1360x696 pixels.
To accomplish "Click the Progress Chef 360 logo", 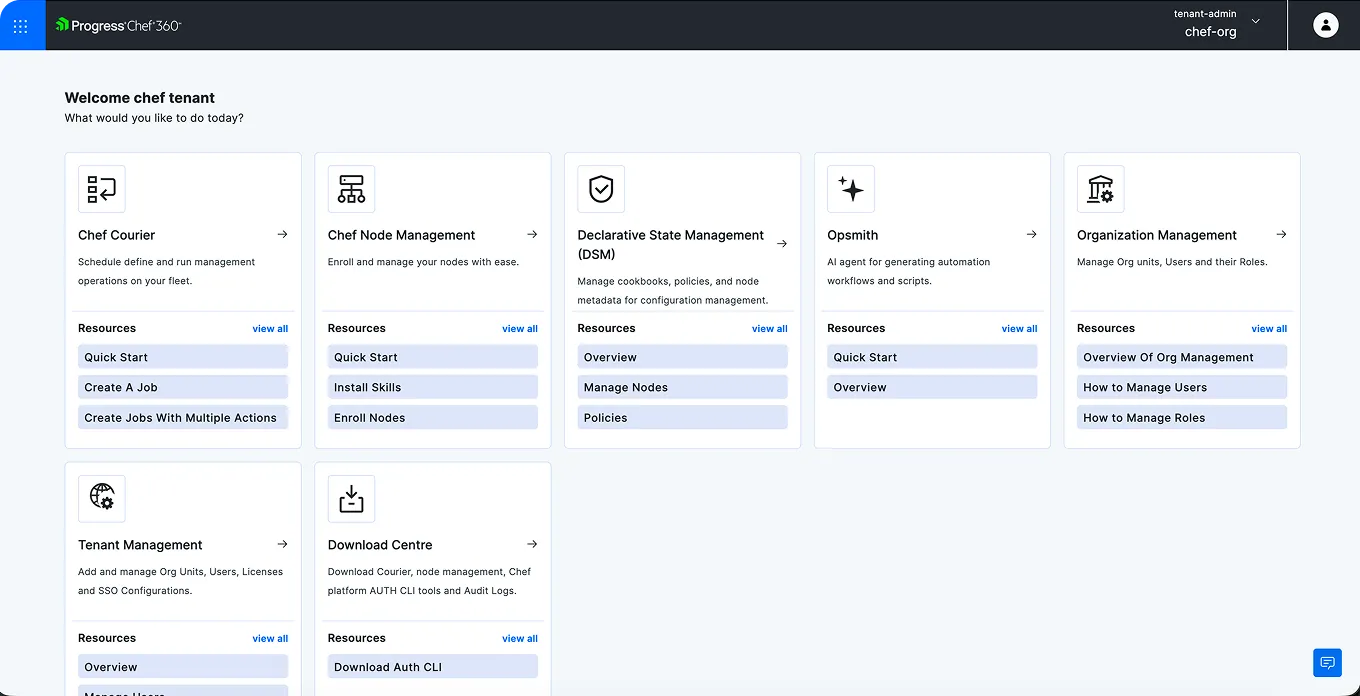I will click(x=118, y=25).
